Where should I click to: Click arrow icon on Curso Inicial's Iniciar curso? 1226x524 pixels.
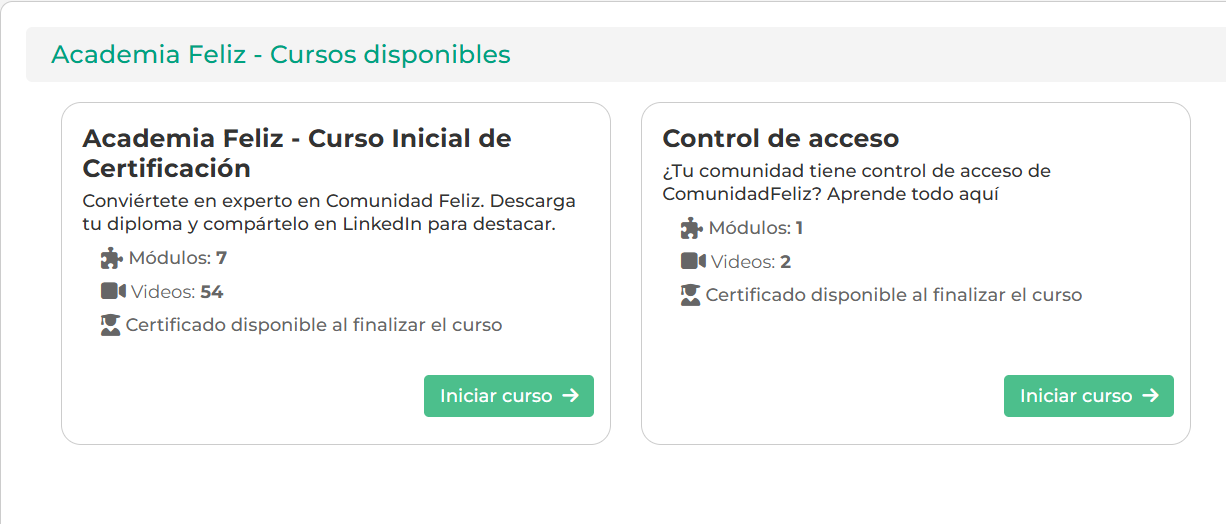pos(571,396)
